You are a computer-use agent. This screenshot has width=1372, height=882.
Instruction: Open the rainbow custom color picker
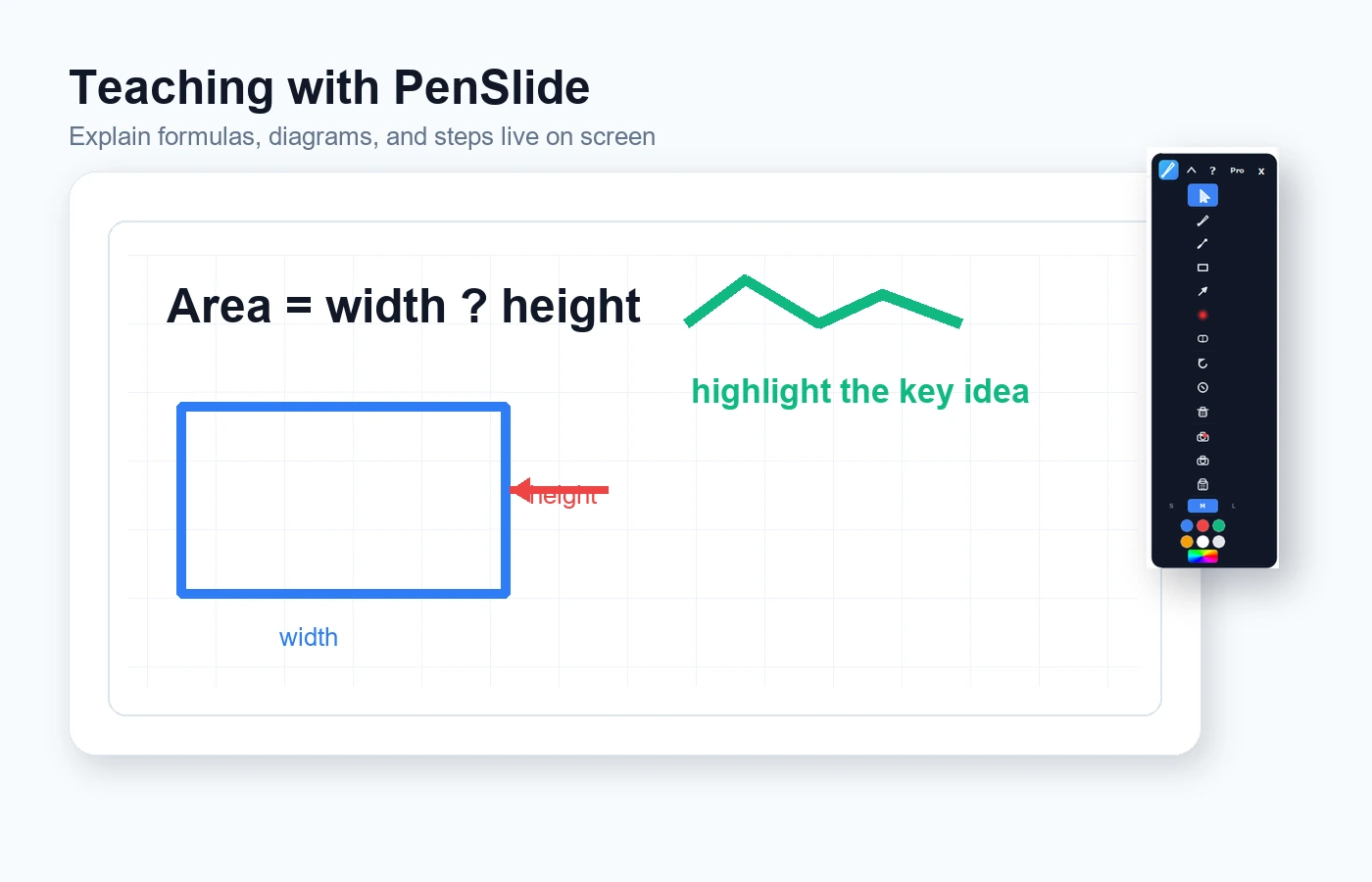1202,556
